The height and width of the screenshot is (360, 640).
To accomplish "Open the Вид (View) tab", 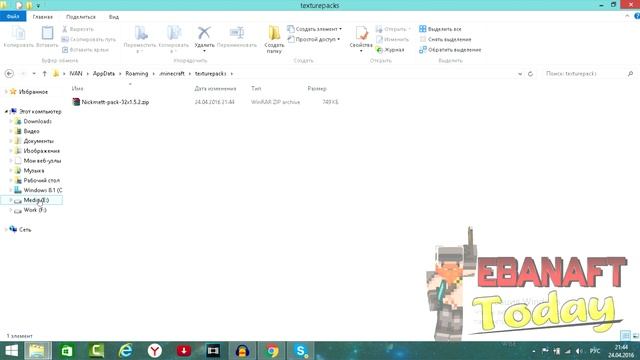I will click(114, 17).
